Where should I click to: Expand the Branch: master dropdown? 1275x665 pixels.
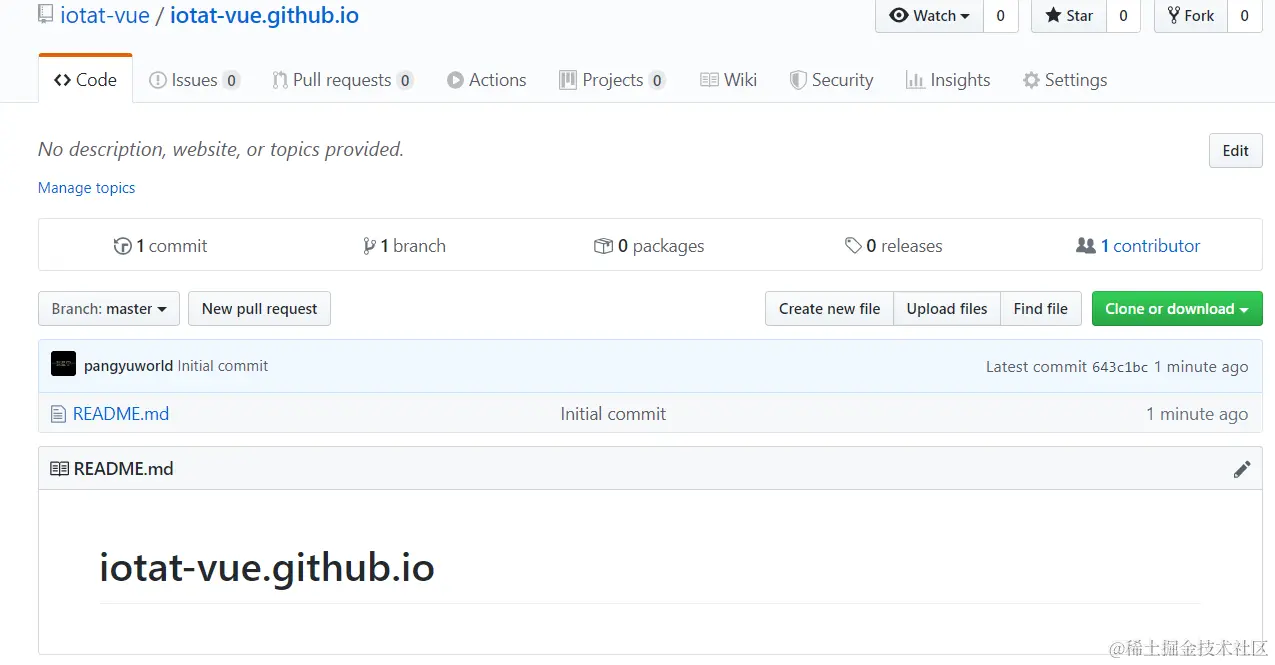point(109,309)
